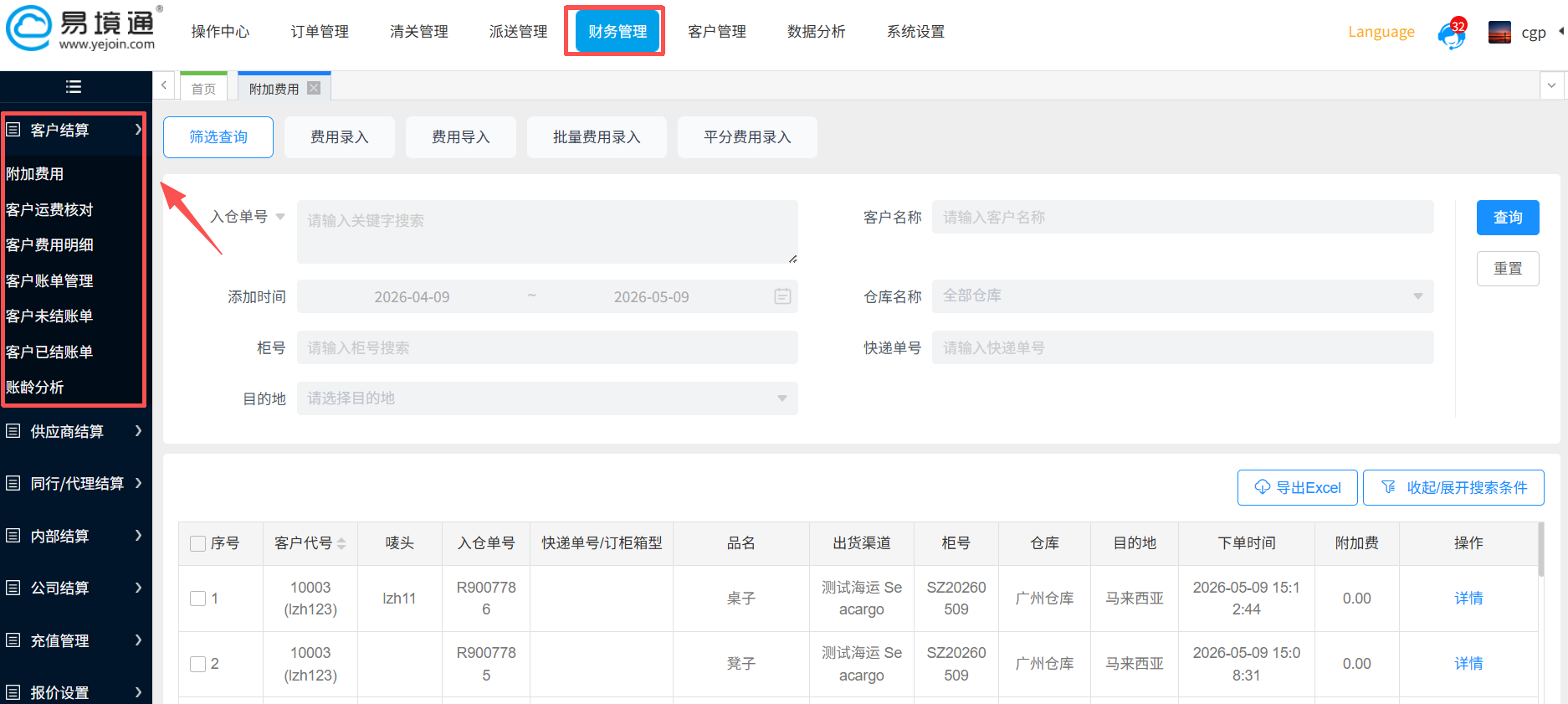Viewport: 1568px width, 704px height.
Task: Tick the select-all checkbox in 序号 header
Action: (198, 543)
